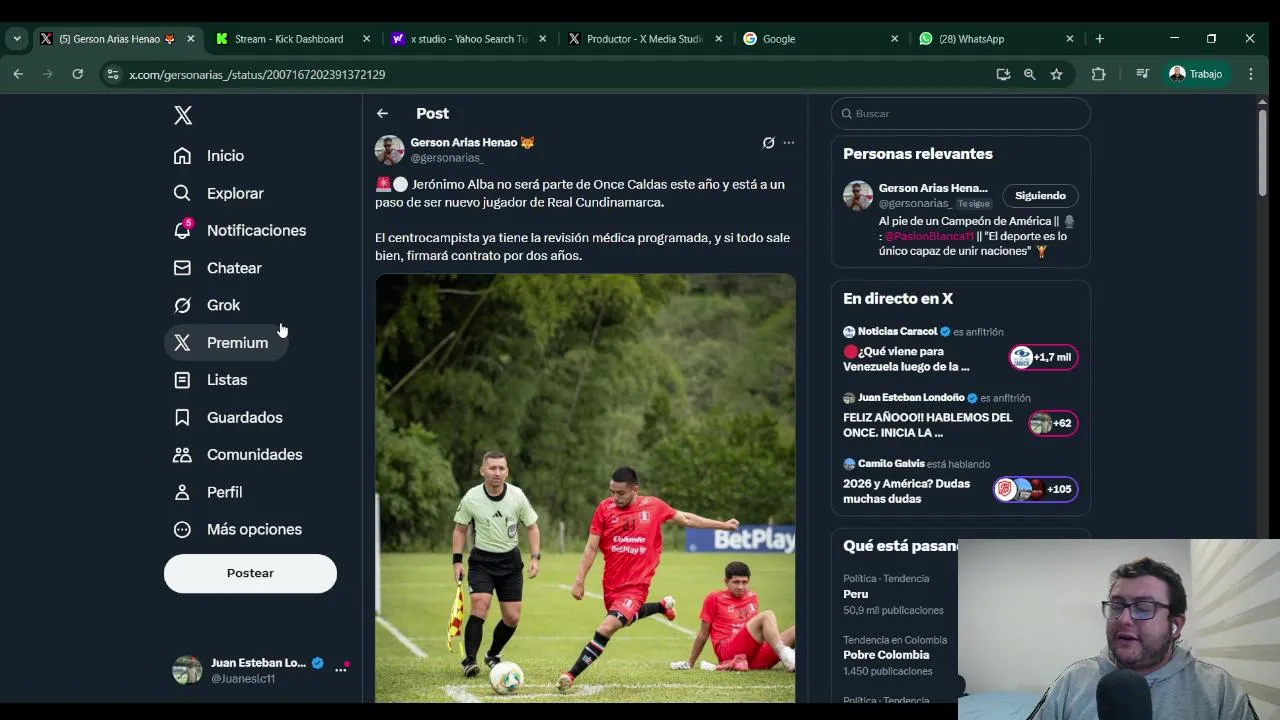Image resolution: width=1280 pixels, height=720 pixels.
Task: Open Explorar search icon in sidebar
Action: pyautogui.click(x=182, y=193)
